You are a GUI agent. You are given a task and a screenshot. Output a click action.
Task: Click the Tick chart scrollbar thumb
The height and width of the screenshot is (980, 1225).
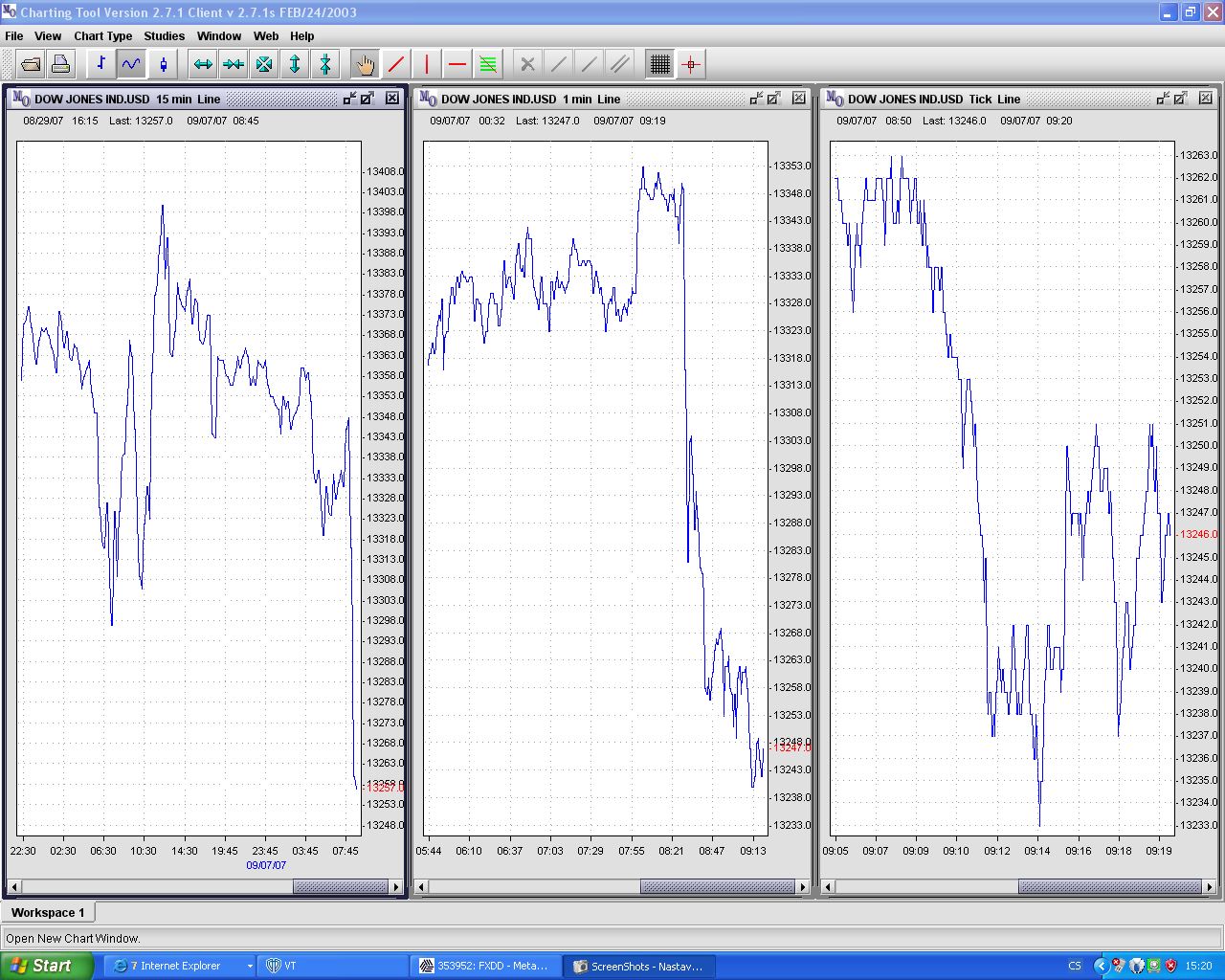click(1110, 887)
